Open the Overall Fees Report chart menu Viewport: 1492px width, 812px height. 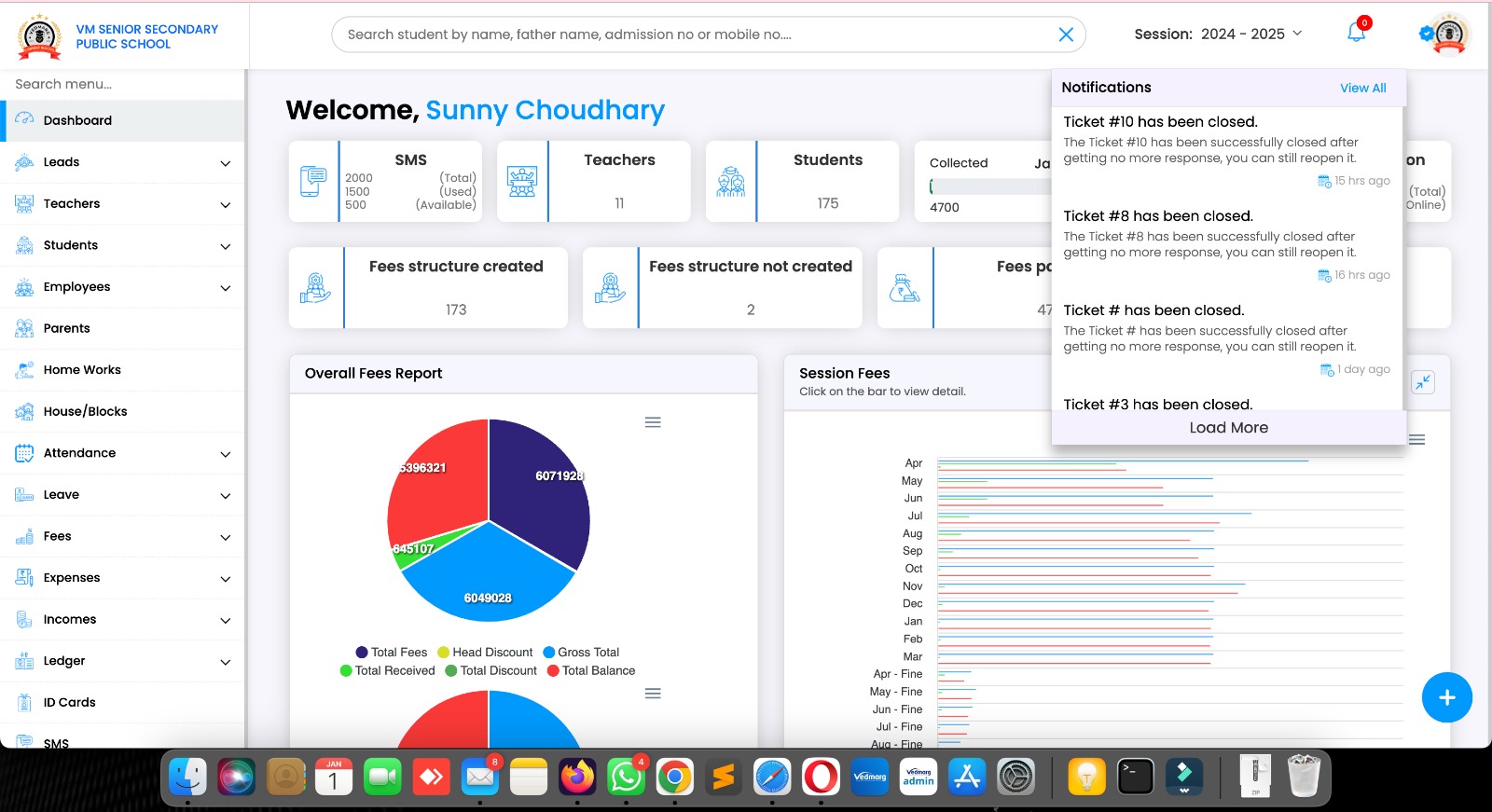(x=653, y=422)
